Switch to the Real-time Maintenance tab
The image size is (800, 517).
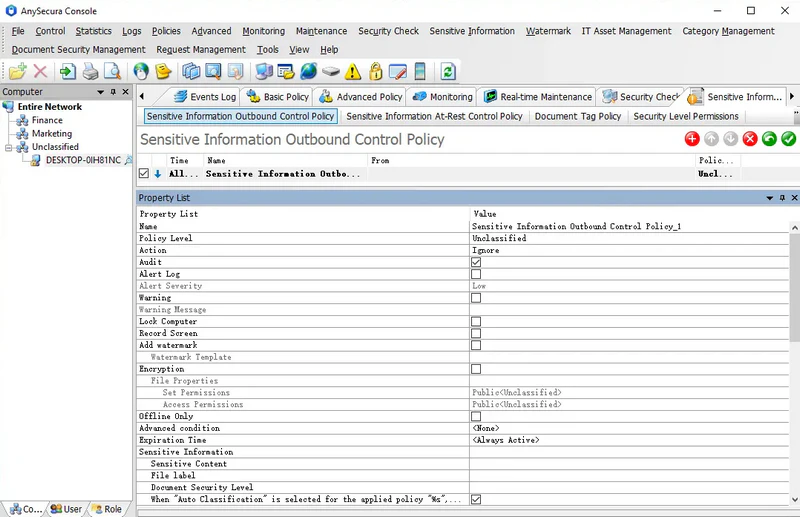538,96
